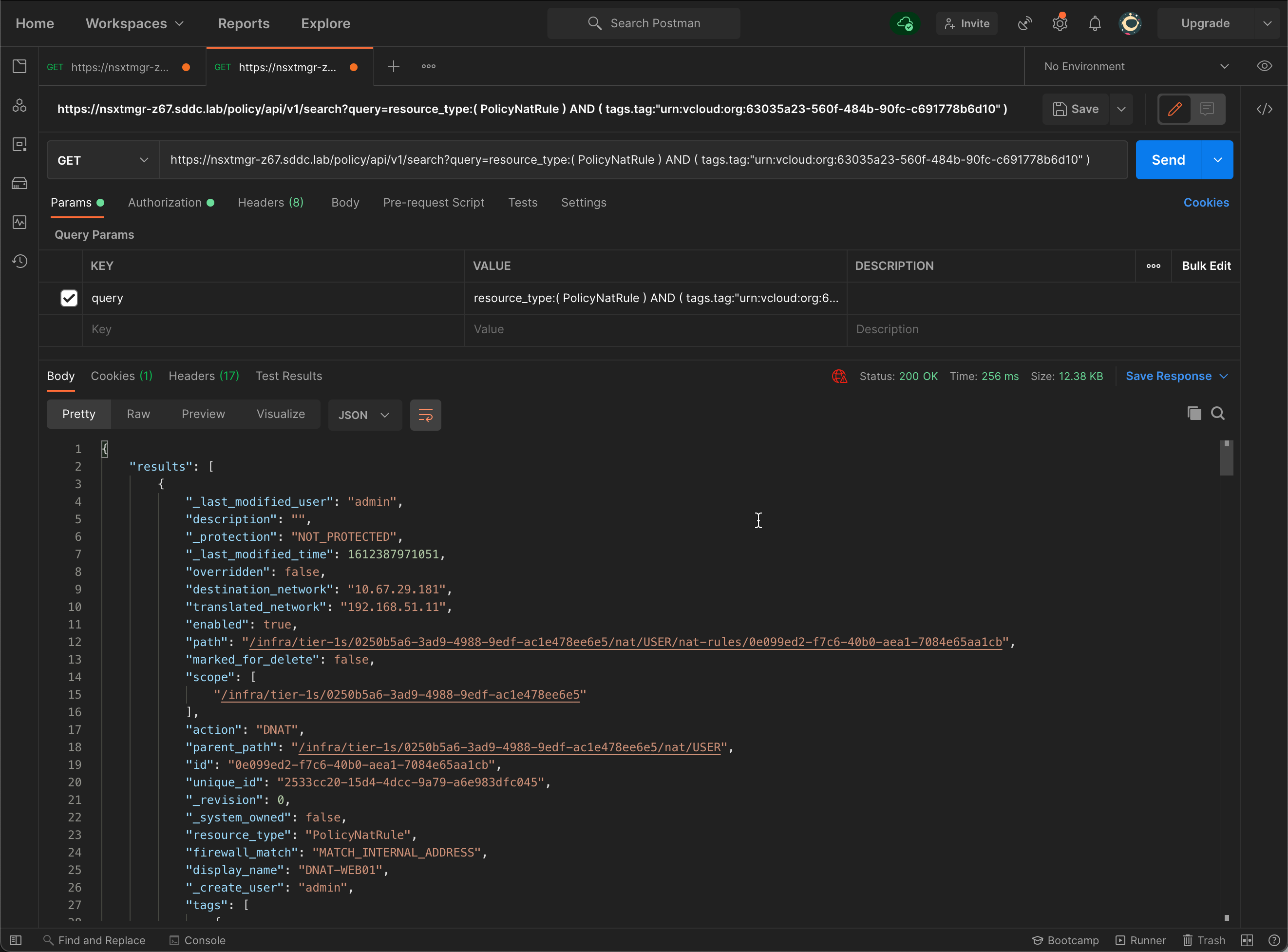Open the Workspaces dropdown

pos(135,23)
